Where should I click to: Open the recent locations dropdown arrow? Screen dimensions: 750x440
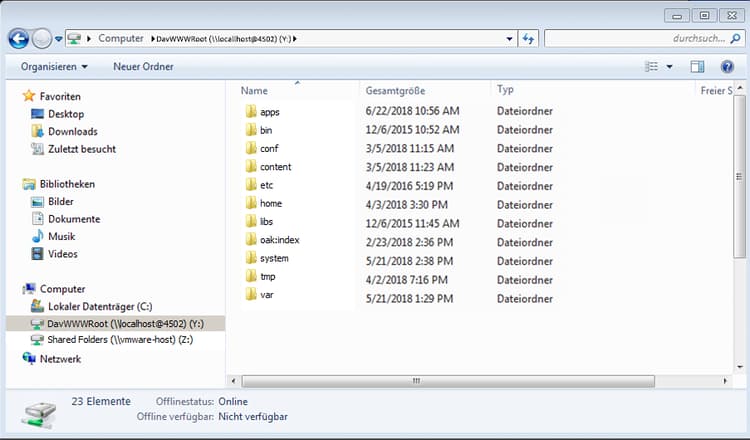58,39
